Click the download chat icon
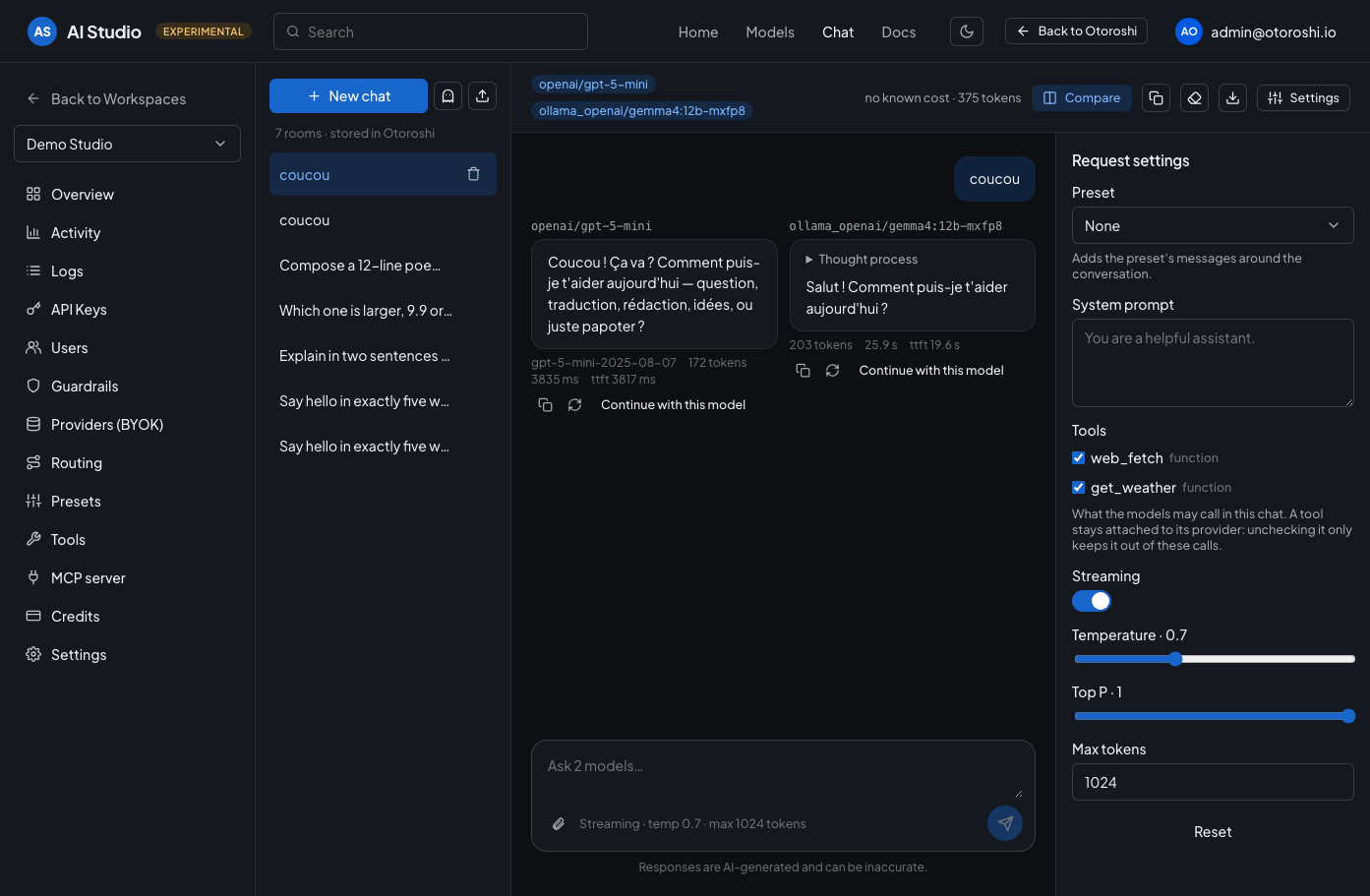Image resolution: width=1370 pixels, height=896 pixels. tap(1232, 97)
